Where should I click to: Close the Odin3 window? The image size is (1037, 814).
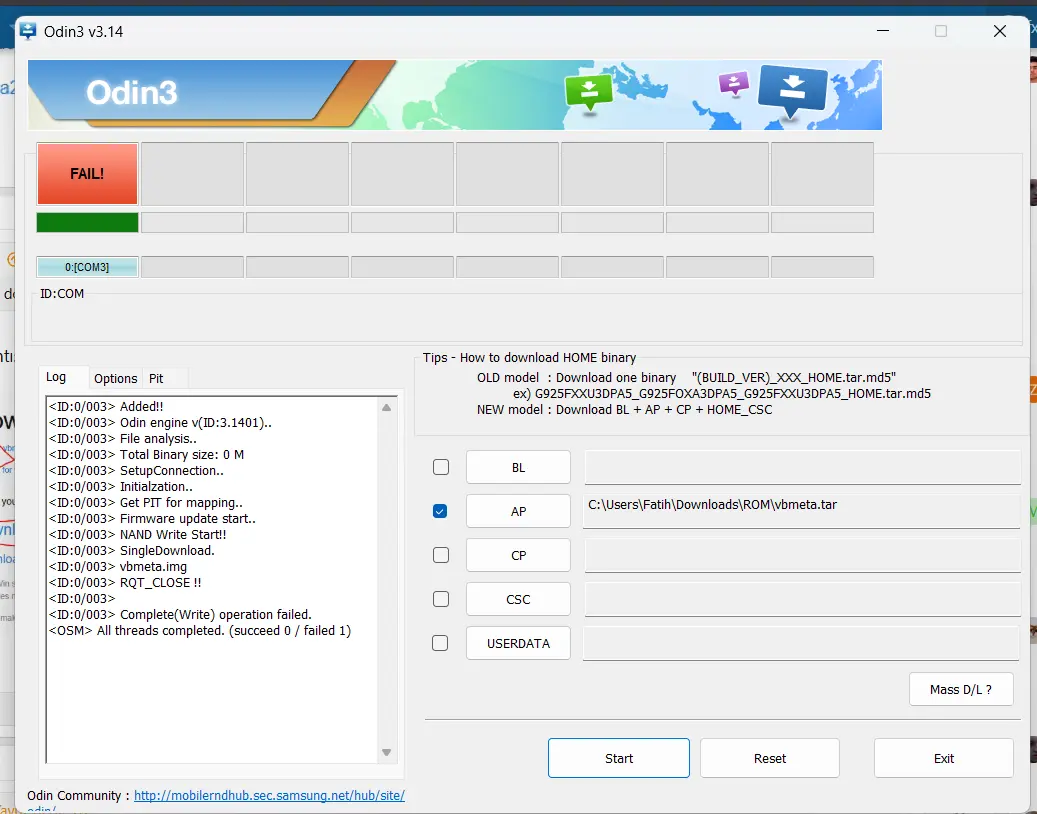(x=1000, y=31)
